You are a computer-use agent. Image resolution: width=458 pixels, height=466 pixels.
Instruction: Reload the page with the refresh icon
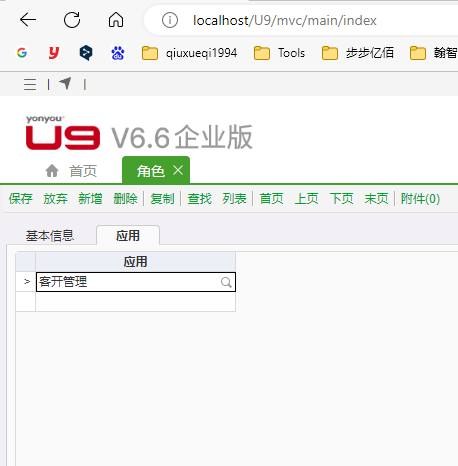(72, 20)
